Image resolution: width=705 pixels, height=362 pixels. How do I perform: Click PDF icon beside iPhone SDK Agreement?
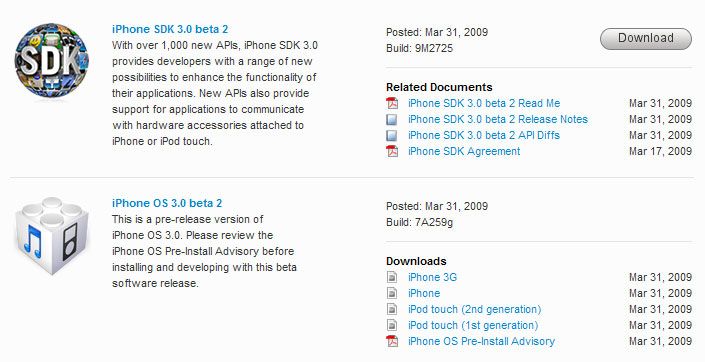(392, 152)
